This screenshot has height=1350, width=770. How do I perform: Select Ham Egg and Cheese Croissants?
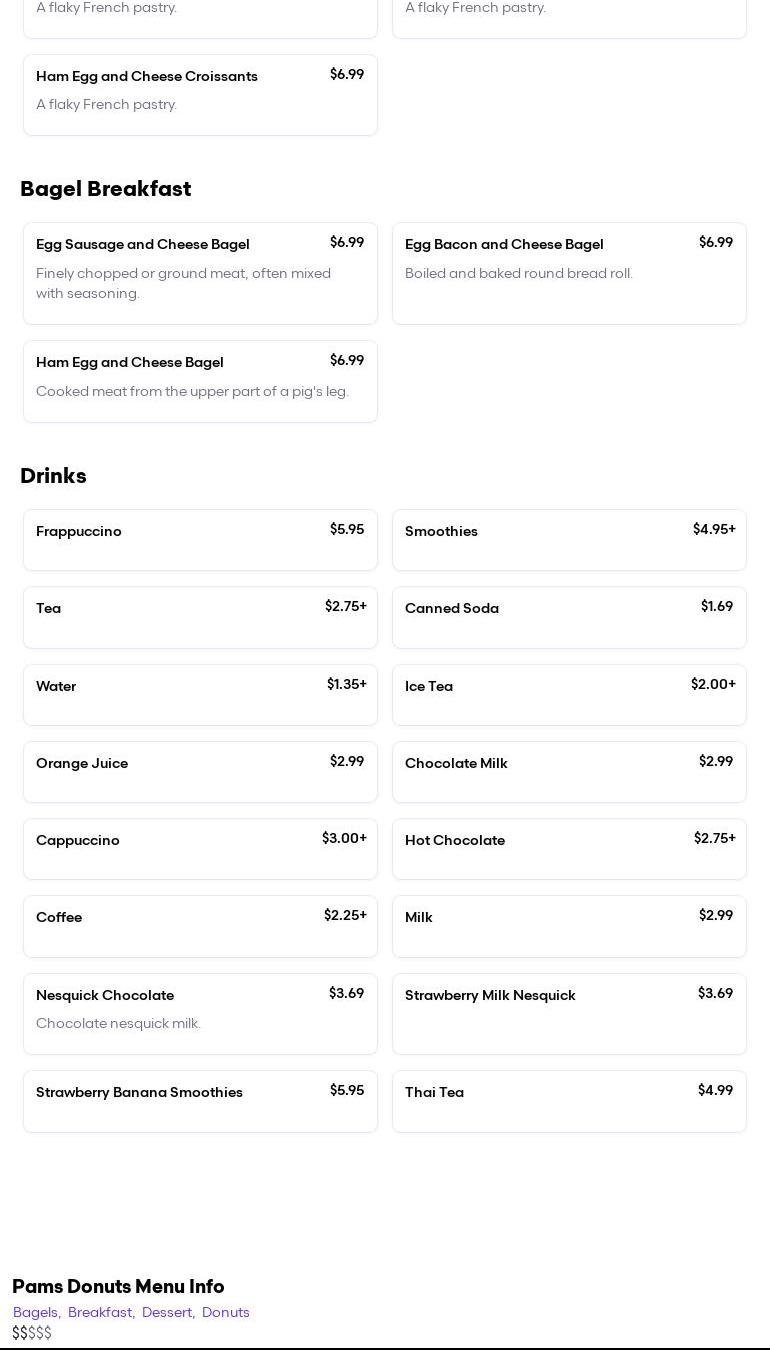coord(200,95)
